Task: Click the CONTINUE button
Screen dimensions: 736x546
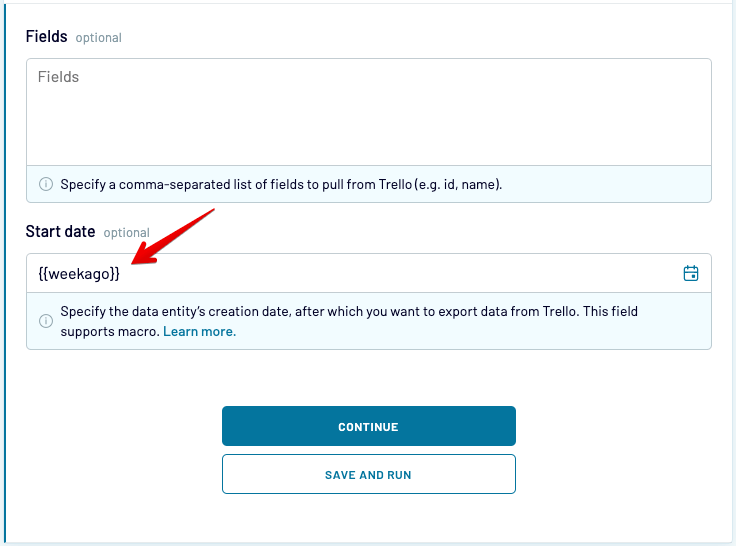Action: click(369, 426)
